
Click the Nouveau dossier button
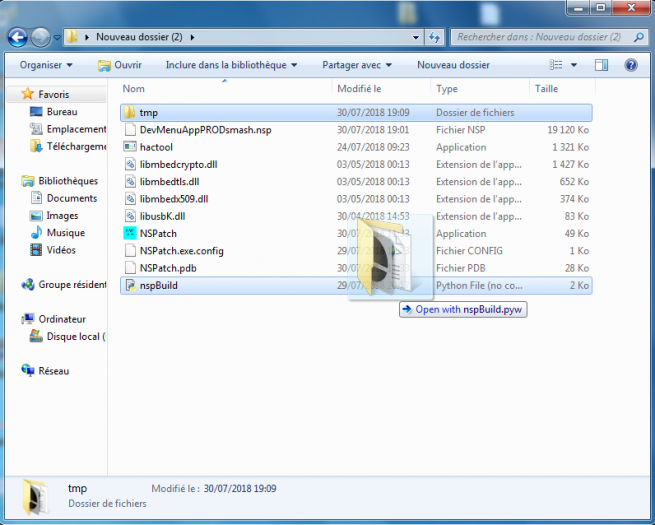tap(453, 65)
